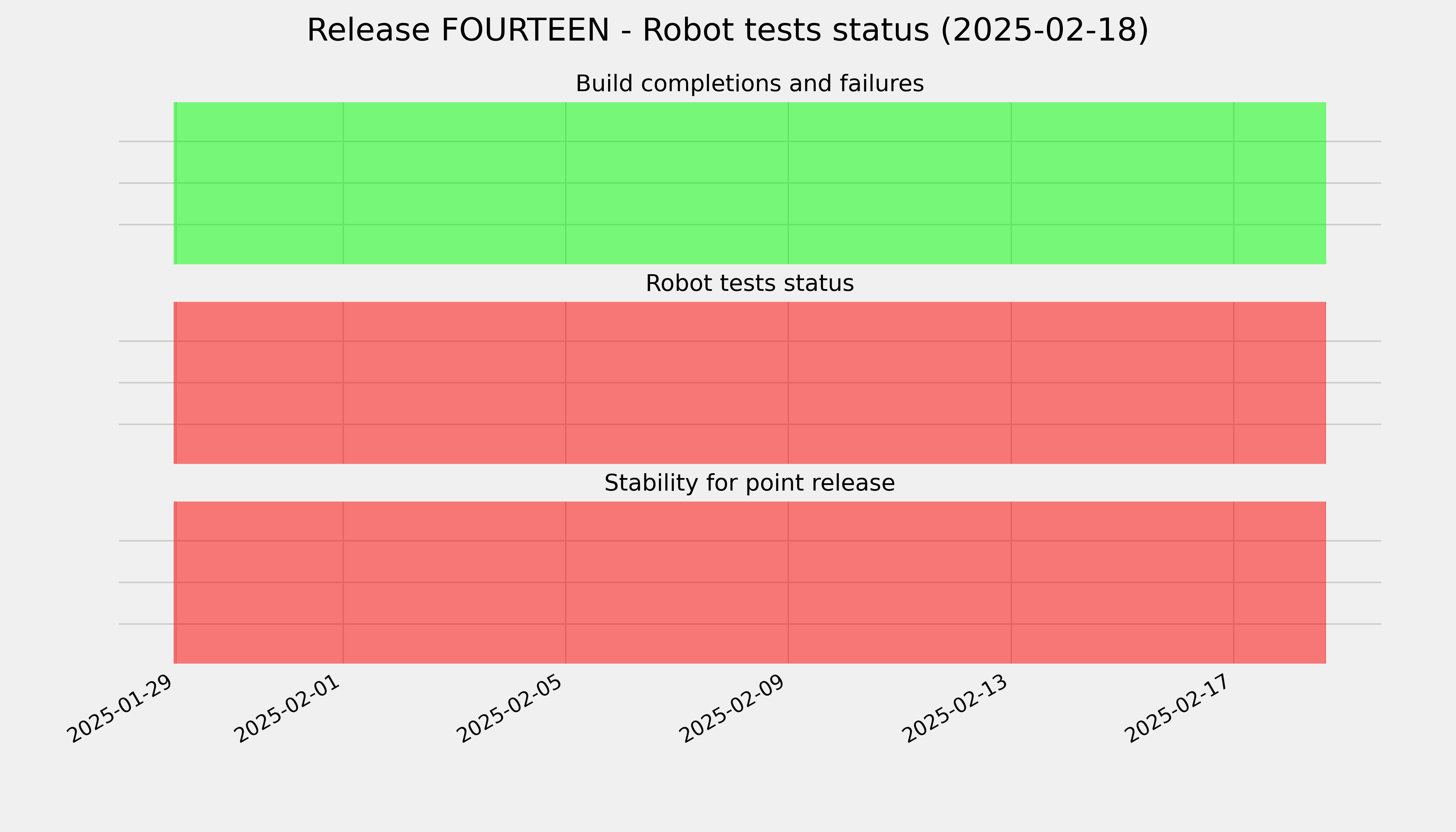Click the 'Stability for point release' subplot title
Image resolution: width=1456 pixels, height=832 pixels.
pyautogui.click(x=750, y=484)
